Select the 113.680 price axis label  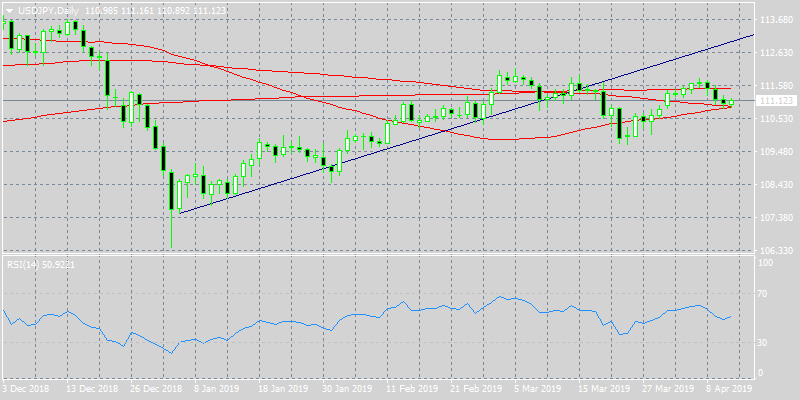pyautogui.click(x=776, y=20)
